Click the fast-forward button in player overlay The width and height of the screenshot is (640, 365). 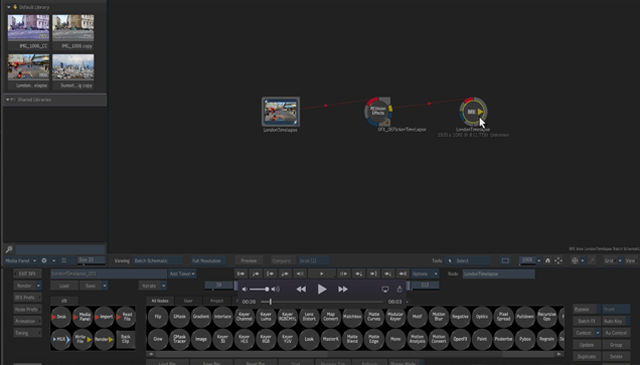coord(343,289)
